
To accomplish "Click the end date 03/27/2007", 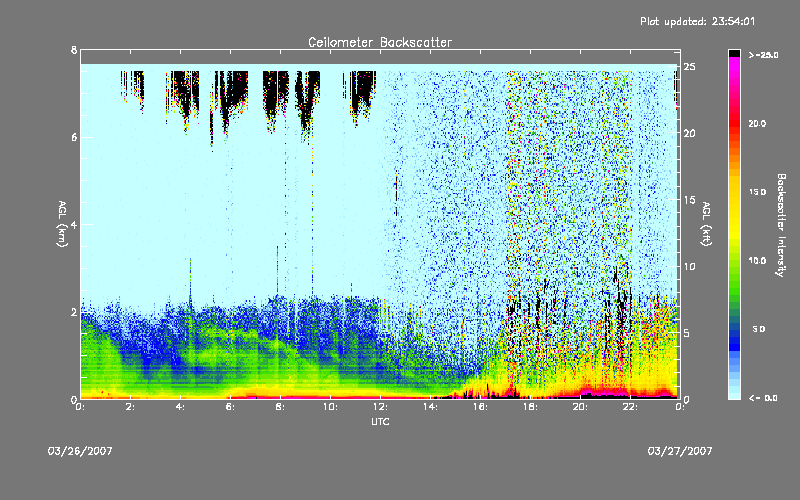I will [680, 451].
